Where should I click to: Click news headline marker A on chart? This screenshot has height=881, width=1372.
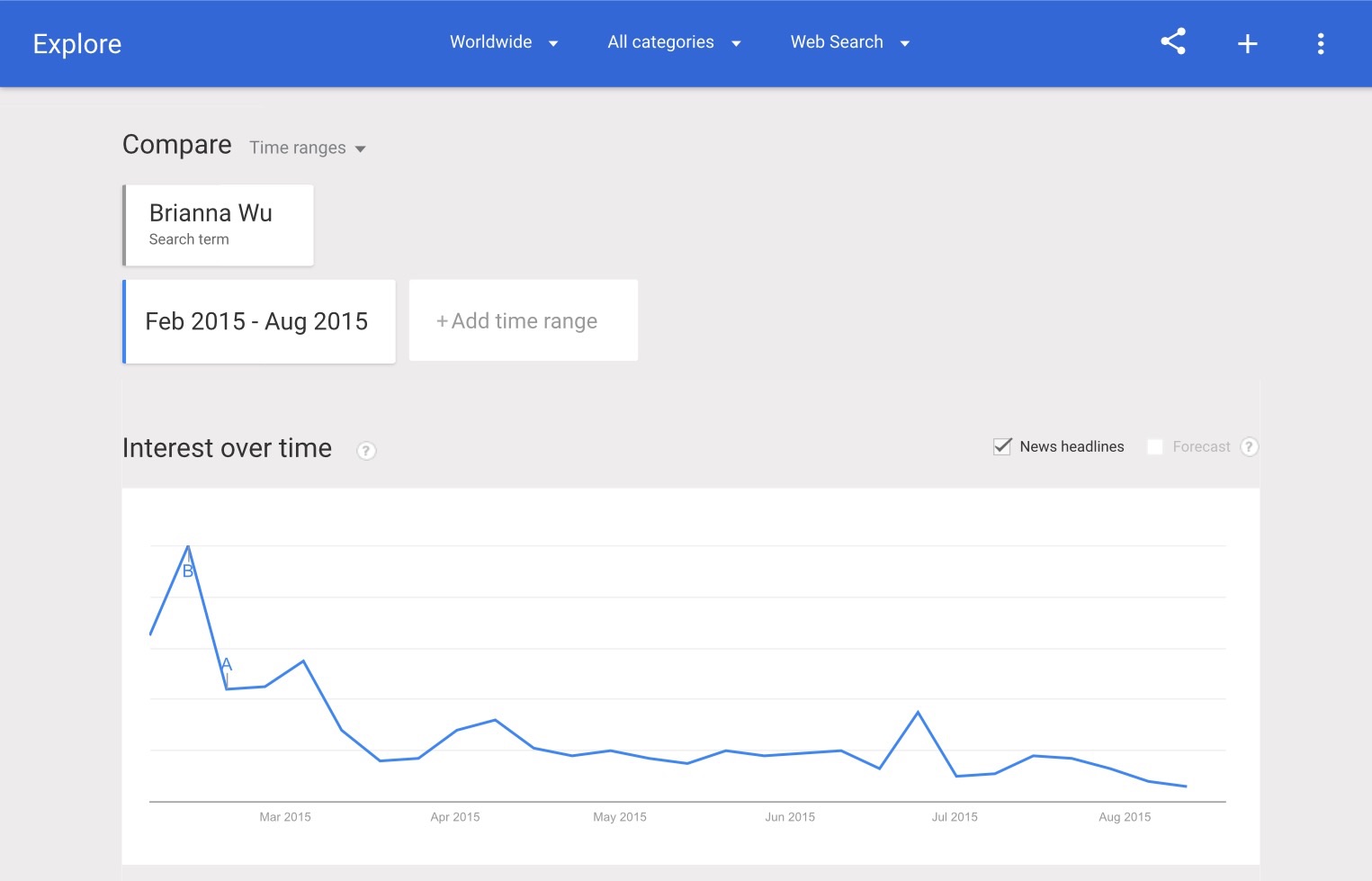coord(227,664)
